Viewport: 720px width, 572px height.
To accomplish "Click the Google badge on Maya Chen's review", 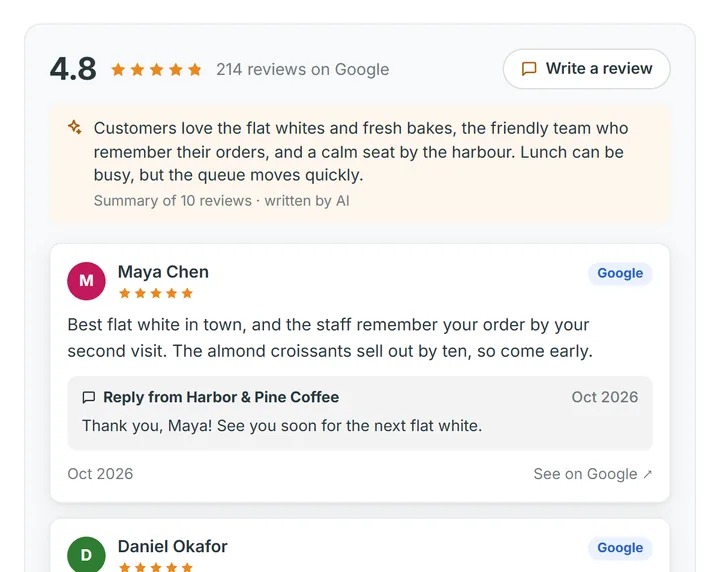I will (620, 273).
